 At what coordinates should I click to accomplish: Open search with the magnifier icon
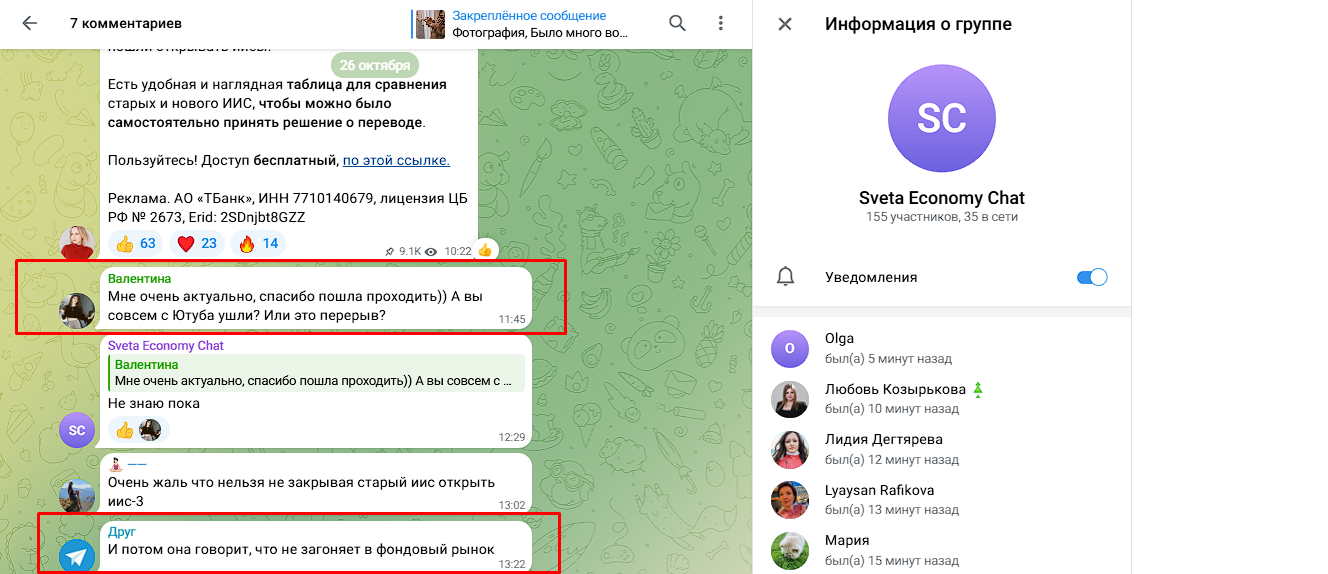(x=677, y=23)
